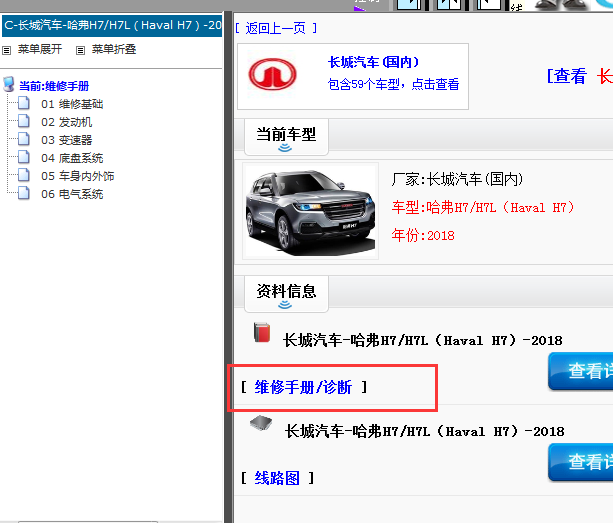Select the 当前车型 tab header
The image size is (613, 523).
tap(286, 137)
